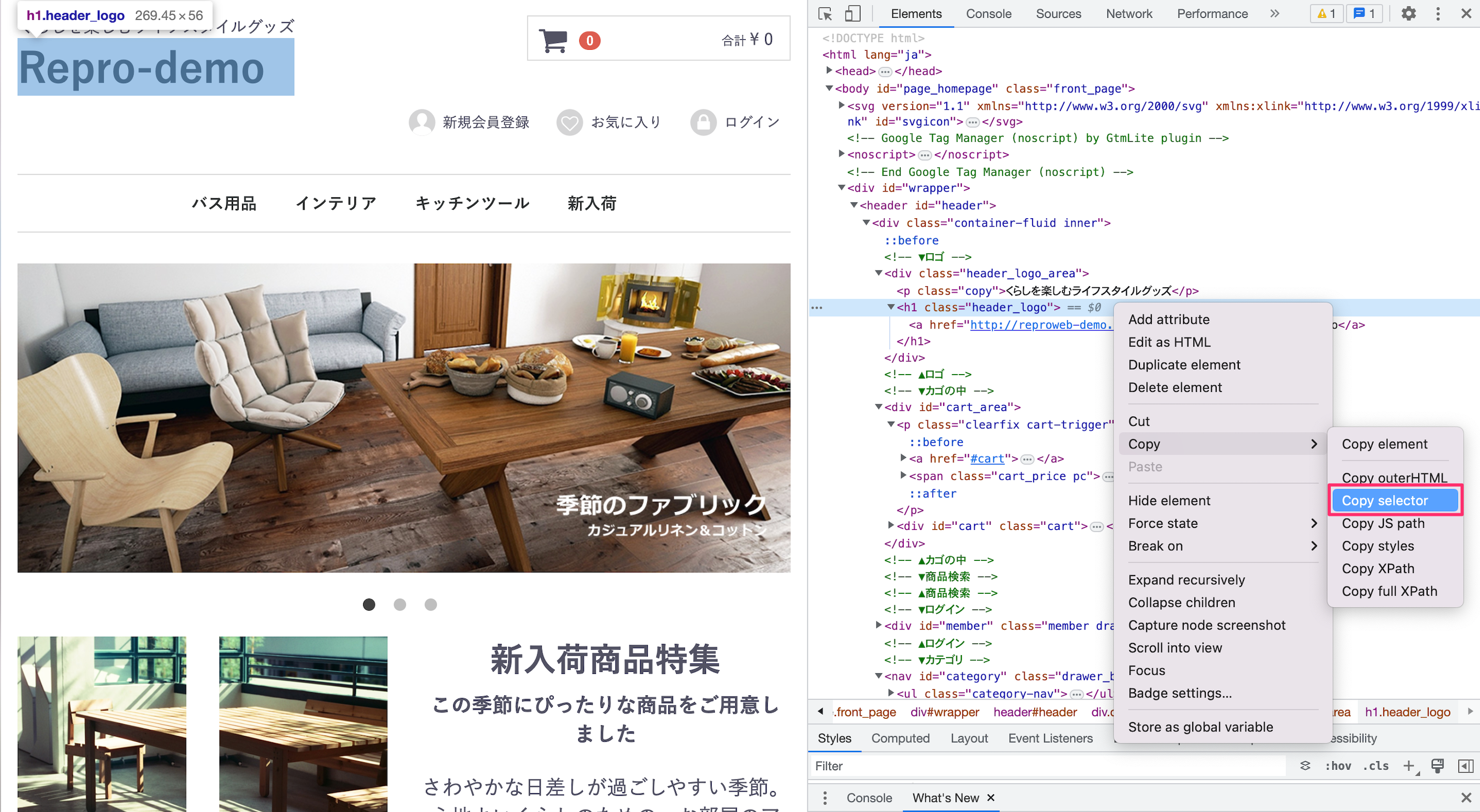
Task: Open the Computed styles tab
Action: tap(900, 738)
